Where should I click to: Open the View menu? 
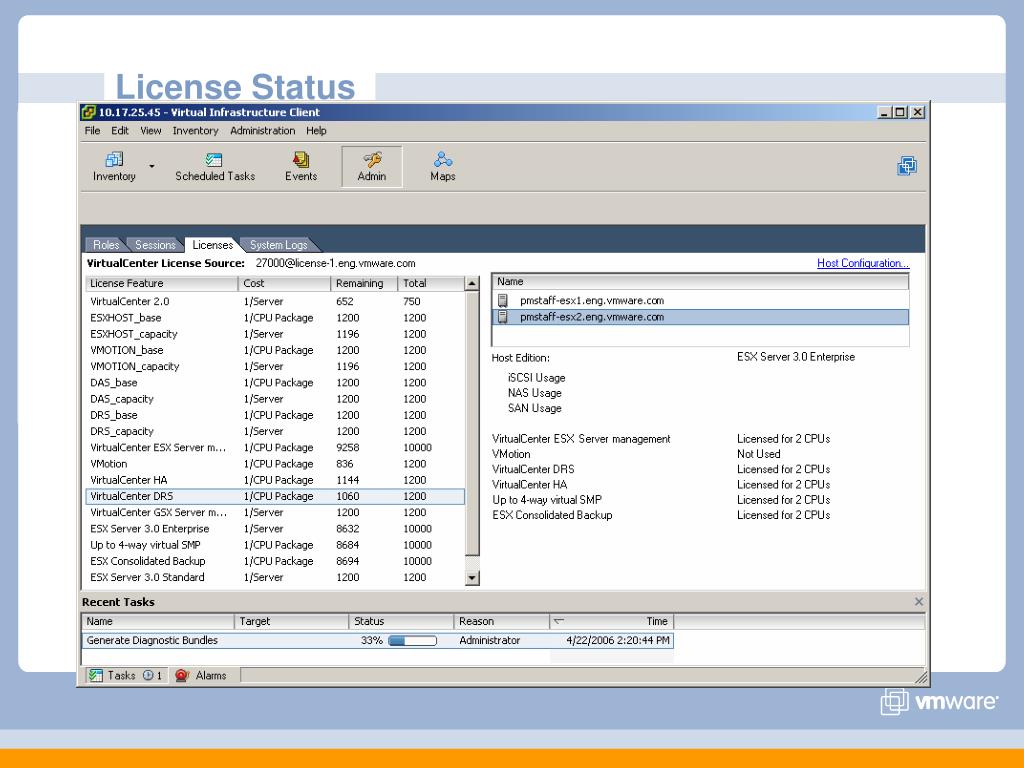point(151,131)
